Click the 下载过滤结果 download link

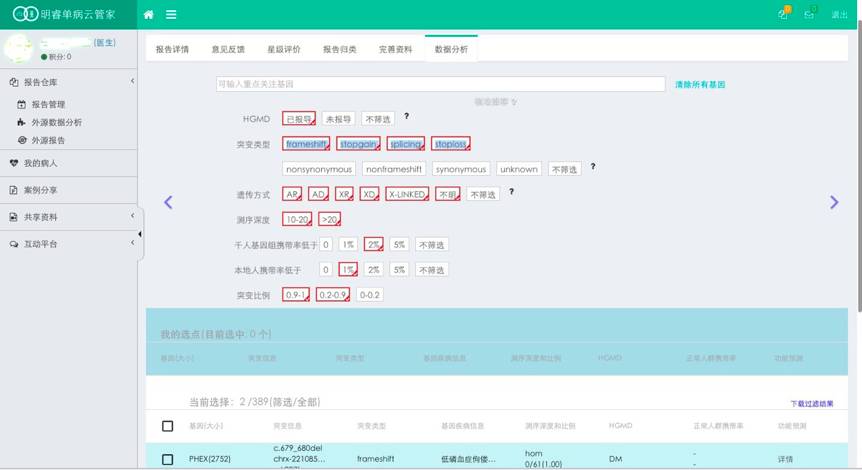pos(811,404)
